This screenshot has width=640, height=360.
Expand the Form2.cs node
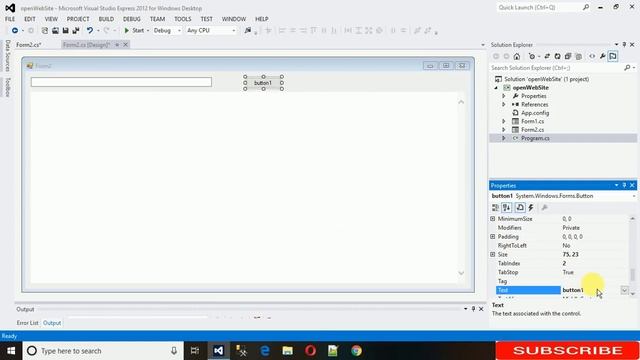[x=504, y=130]
